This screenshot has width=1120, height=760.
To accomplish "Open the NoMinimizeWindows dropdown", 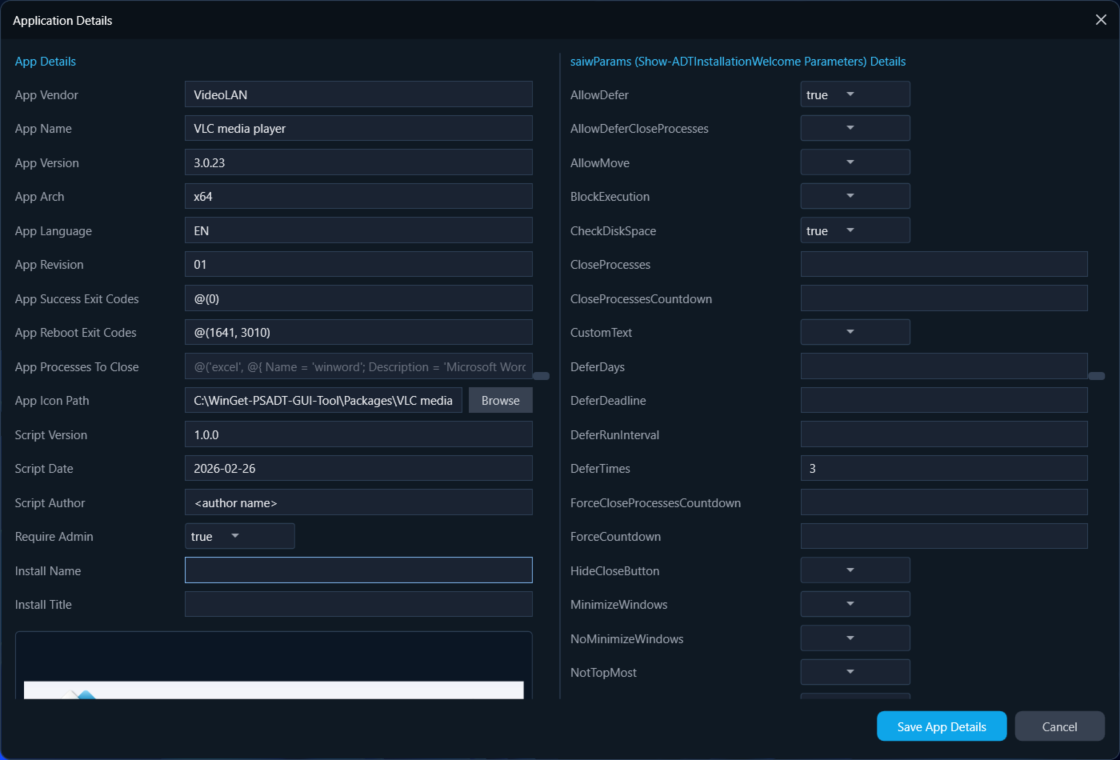I will pyautogui.click(x=855, y=638).
